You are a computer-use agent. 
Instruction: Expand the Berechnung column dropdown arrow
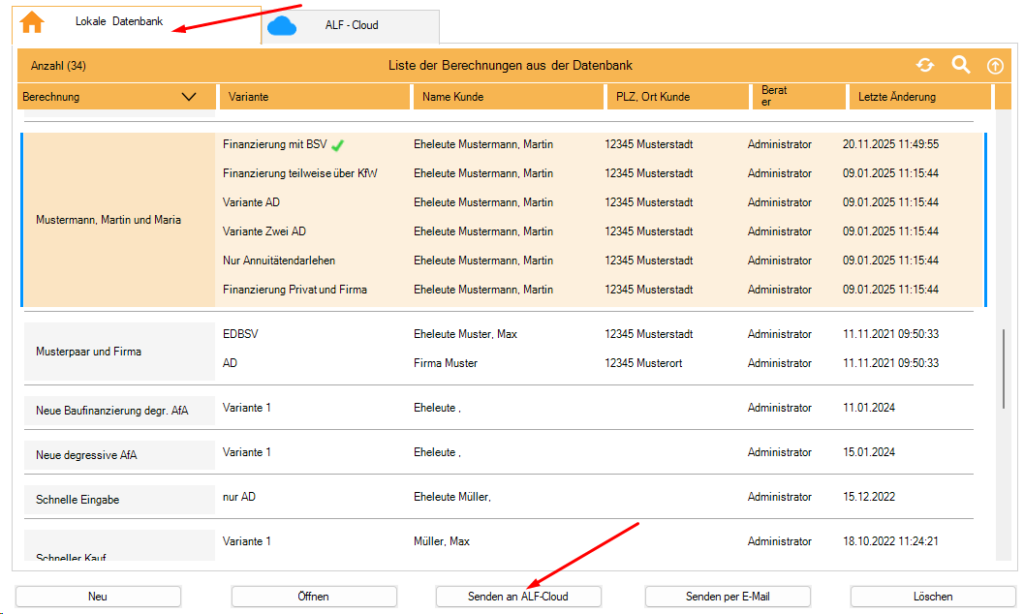click(189, 97)
